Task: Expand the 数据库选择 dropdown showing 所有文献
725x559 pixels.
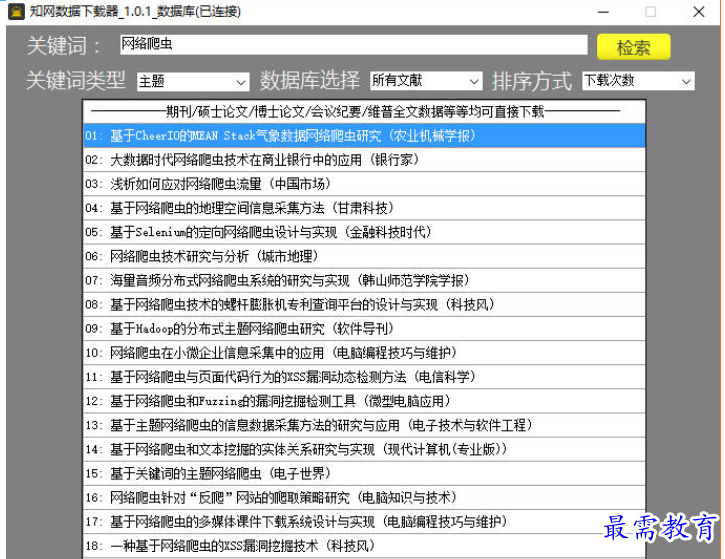Action: (x=426, y=81)
